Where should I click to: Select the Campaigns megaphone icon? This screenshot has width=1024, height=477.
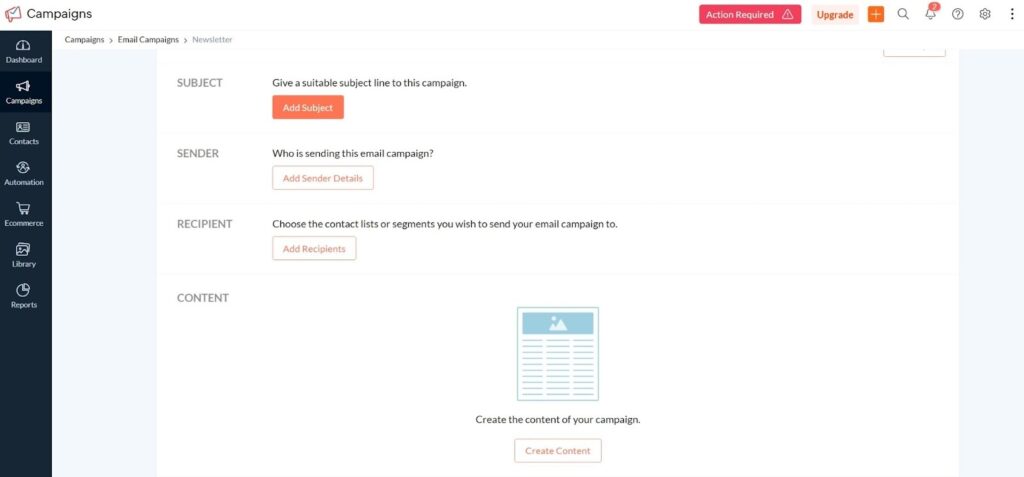(x=24, y=87)
